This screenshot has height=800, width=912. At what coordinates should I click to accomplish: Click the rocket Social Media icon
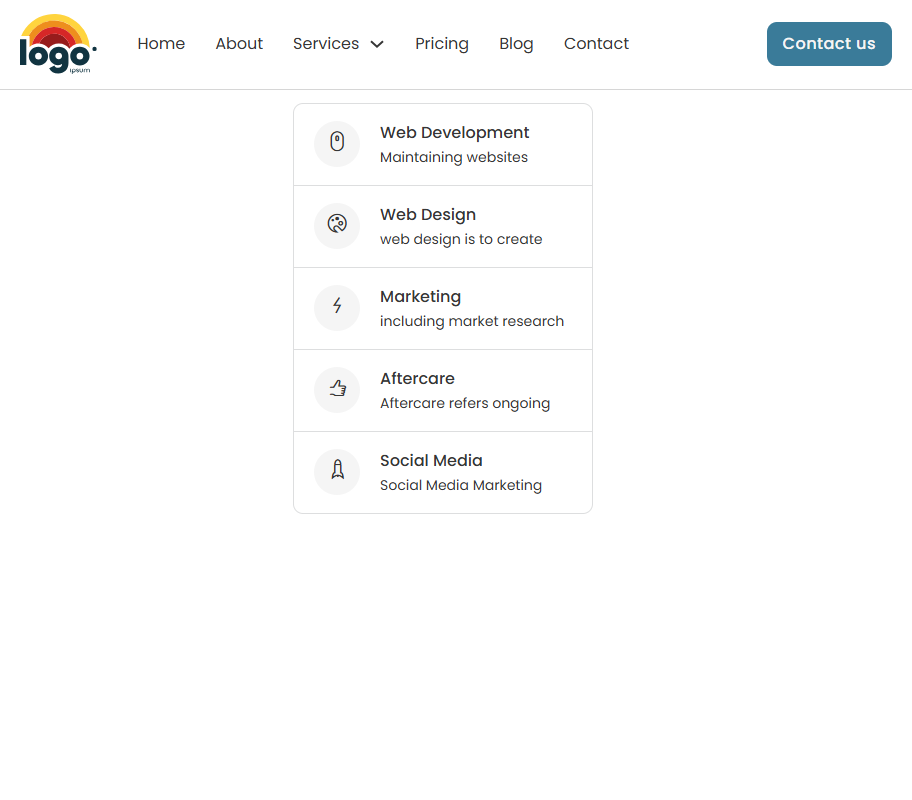[x=337, y=472]
